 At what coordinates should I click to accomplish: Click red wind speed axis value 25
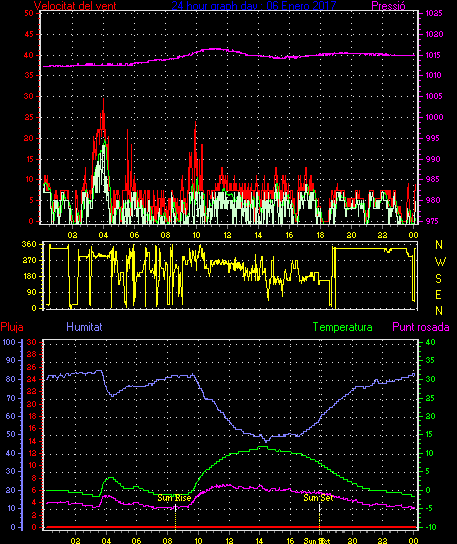(x=29, y=117)
